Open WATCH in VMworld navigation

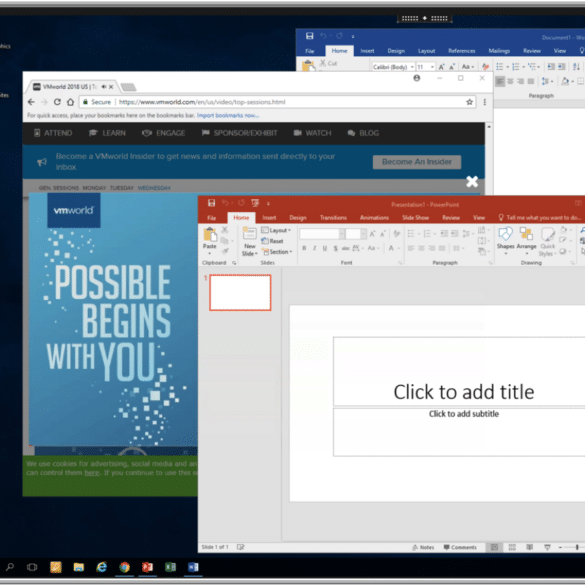pyautogui.click(x=312, y=133)
